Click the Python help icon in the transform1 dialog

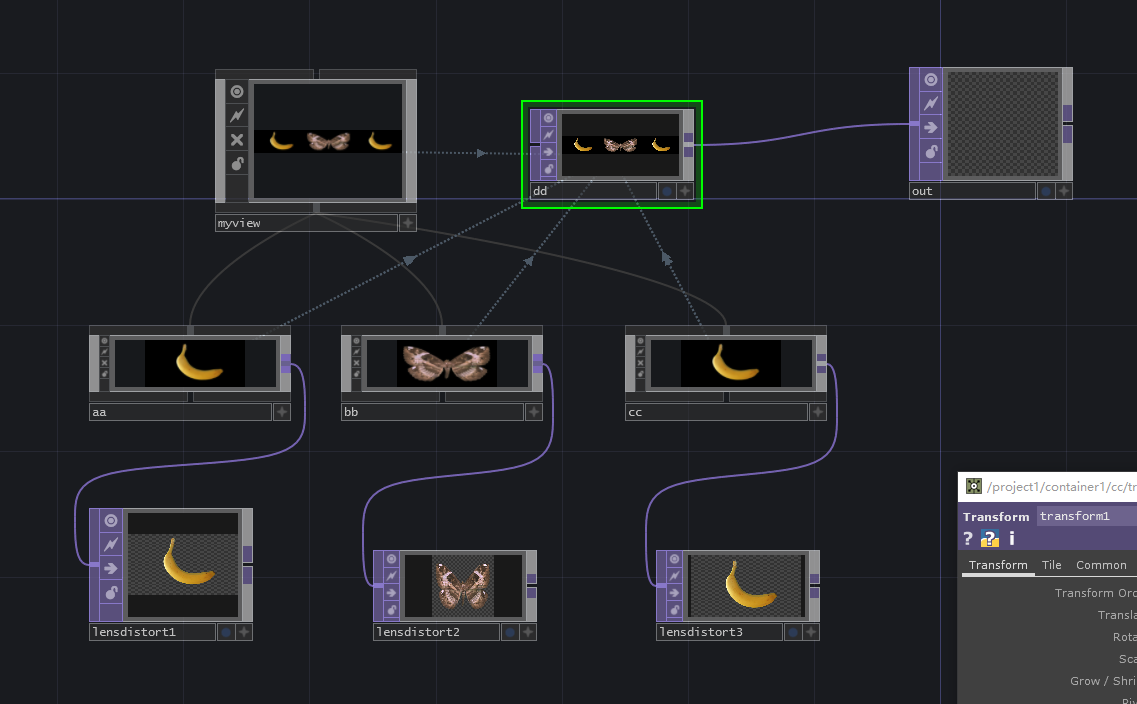tap(990, 538)
